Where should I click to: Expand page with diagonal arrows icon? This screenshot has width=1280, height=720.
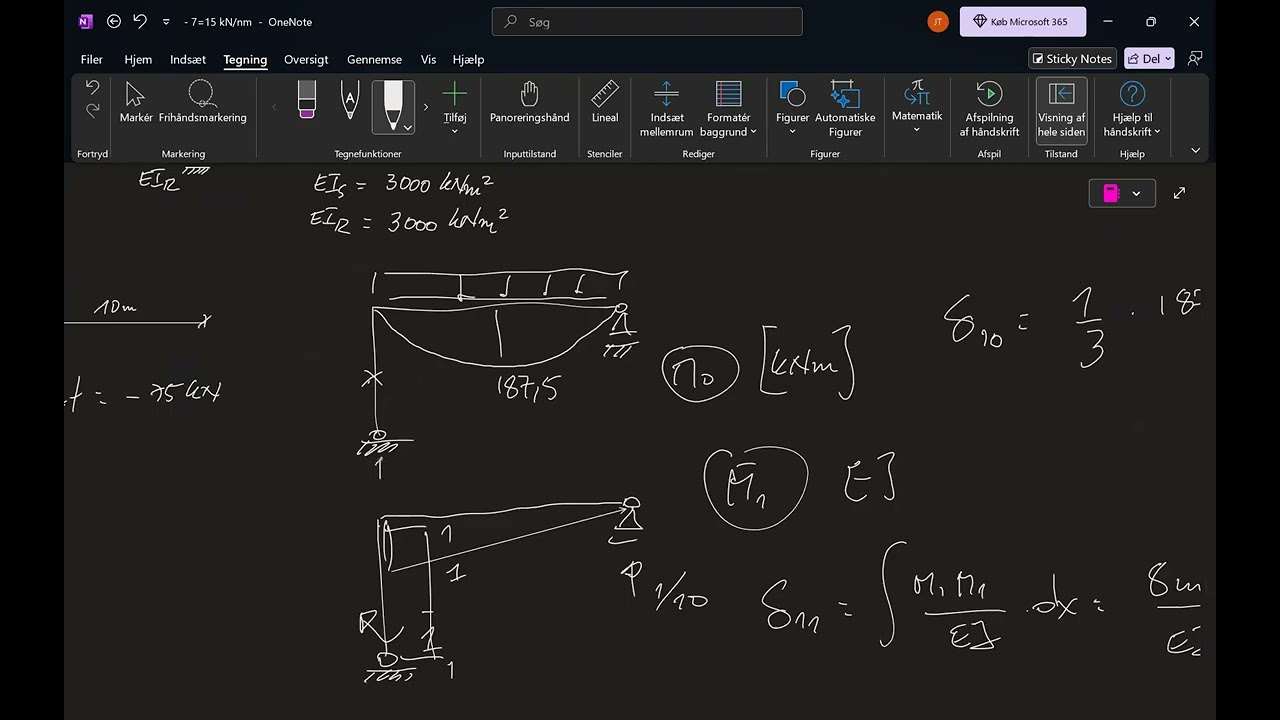pos(1179,193)
